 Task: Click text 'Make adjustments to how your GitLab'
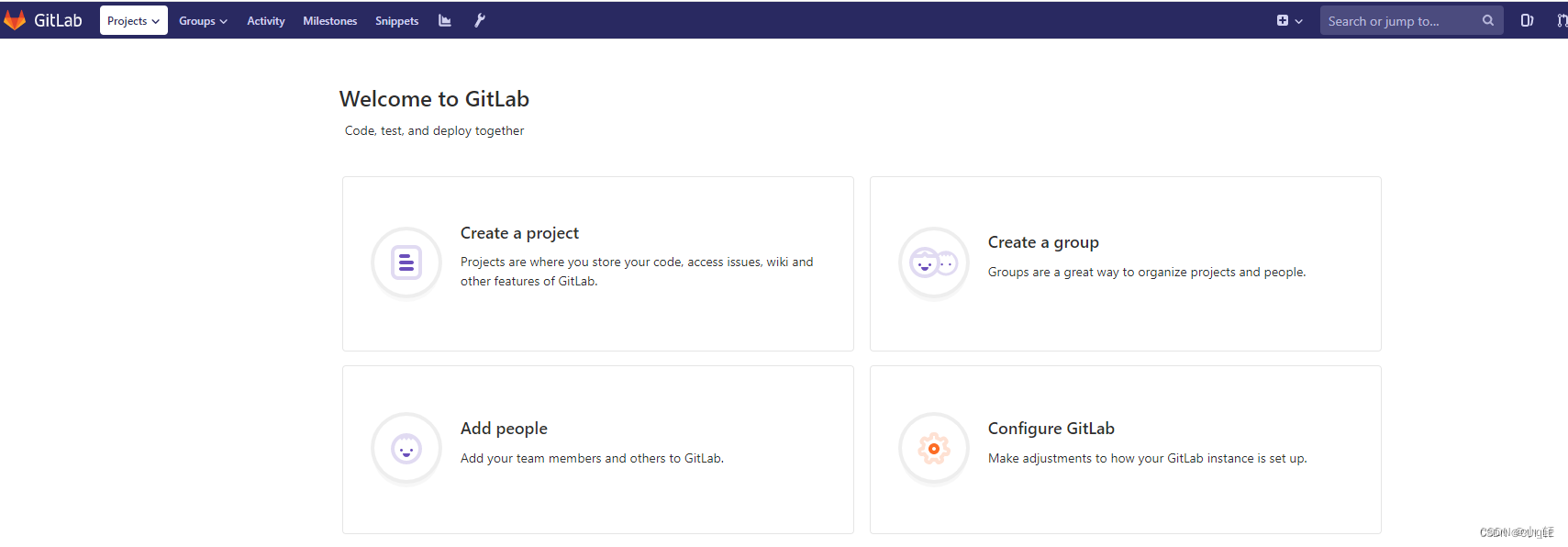click(1148, 459)
